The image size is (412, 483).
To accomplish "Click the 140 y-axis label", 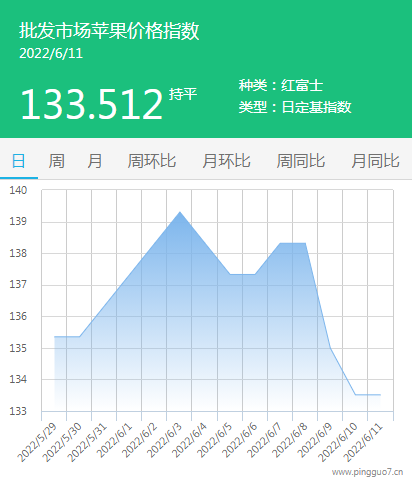I will point(18,190).
